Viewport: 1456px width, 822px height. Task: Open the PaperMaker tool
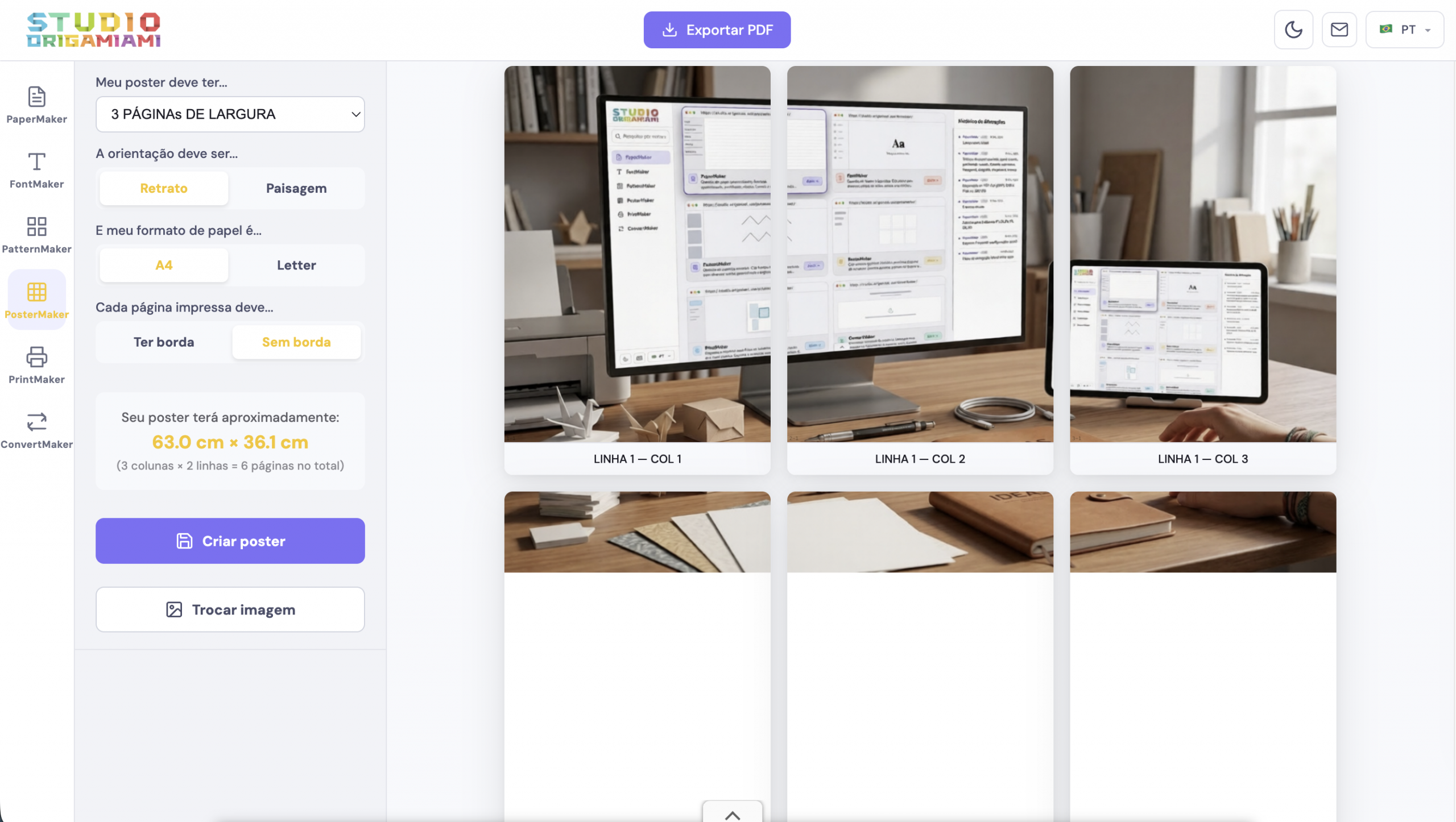pyautogui.click(x=36, y=105)
